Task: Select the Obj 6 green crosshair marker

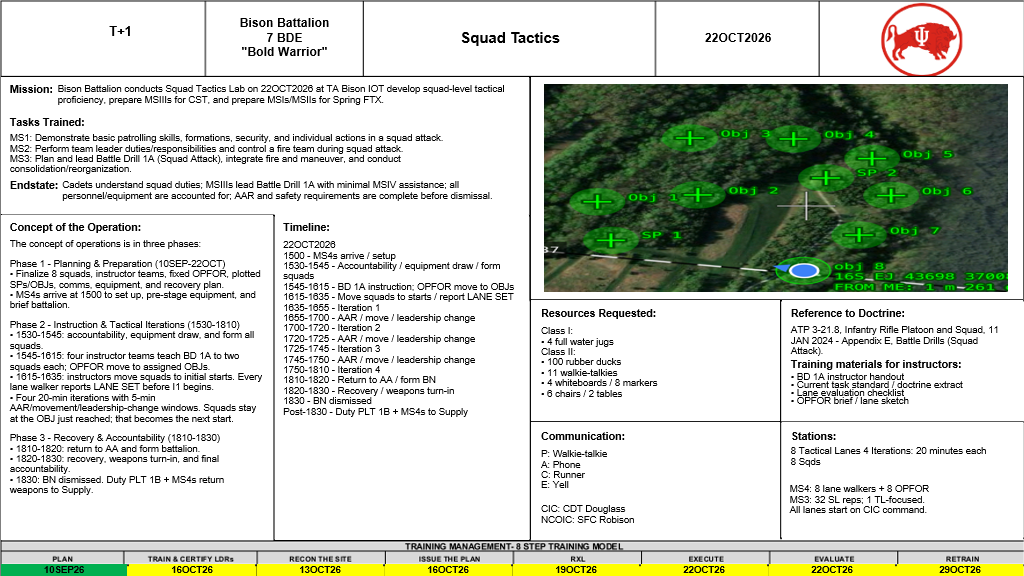Action: (x=891, y=195)
